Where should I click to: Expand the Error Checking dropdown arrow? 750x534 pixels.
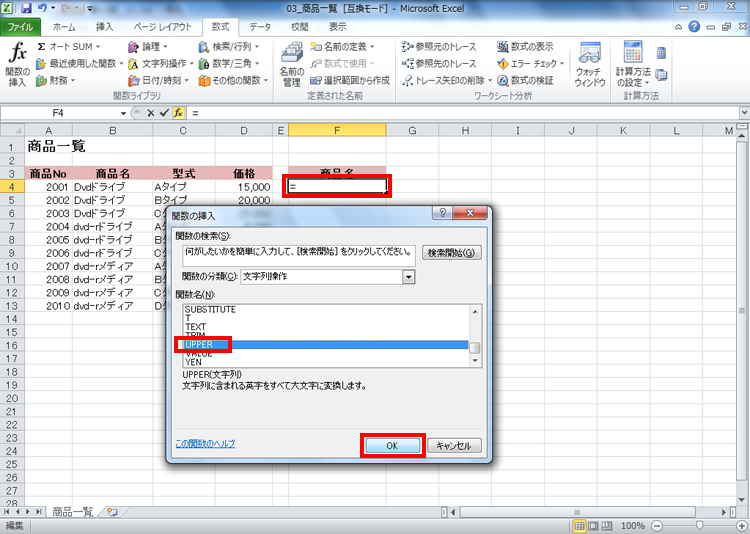(562, 64)
